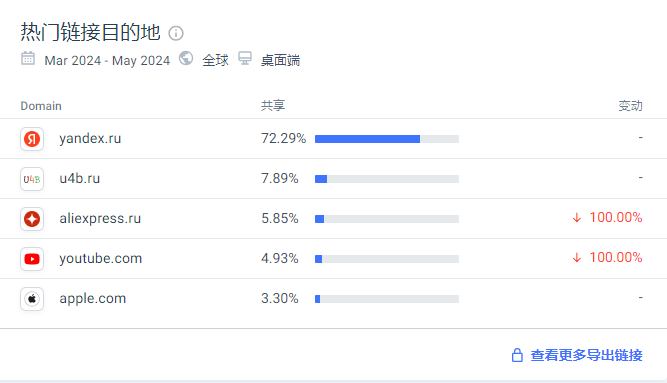Click the Mar 2024 - May 2024 date range

(107, 60)
